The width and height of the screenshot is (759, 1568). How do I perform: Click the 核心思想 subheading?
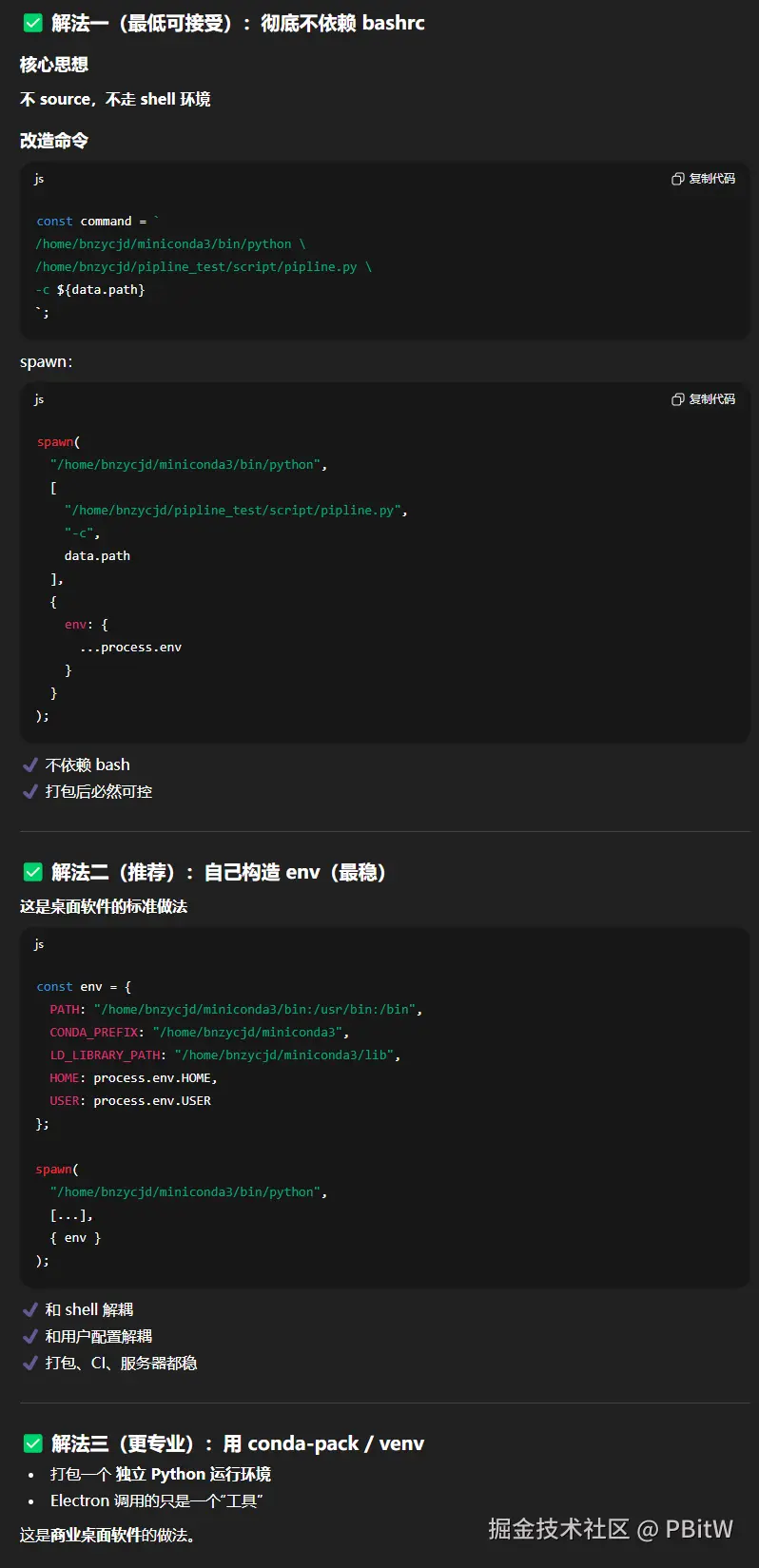click(x=54, y=65)
